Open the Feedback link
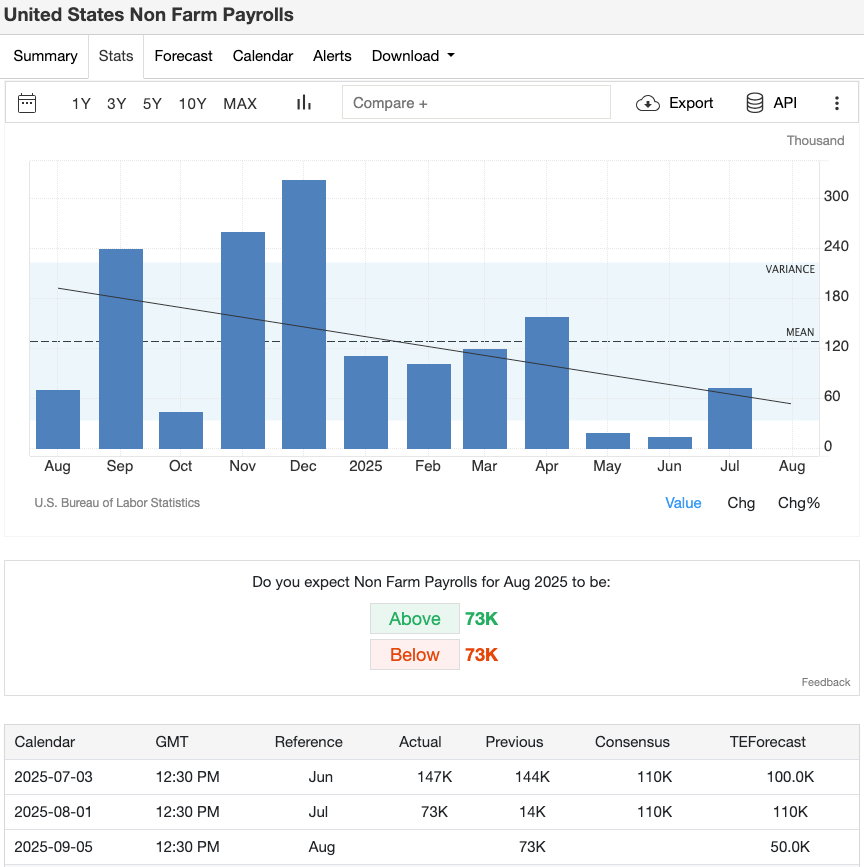 pyautogui.click(x=825, y=681)
